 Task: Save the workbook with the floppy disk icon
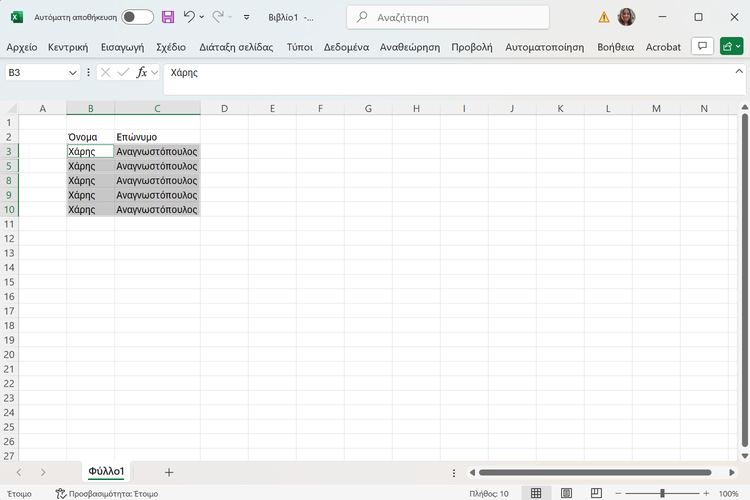tap(168, 17)
